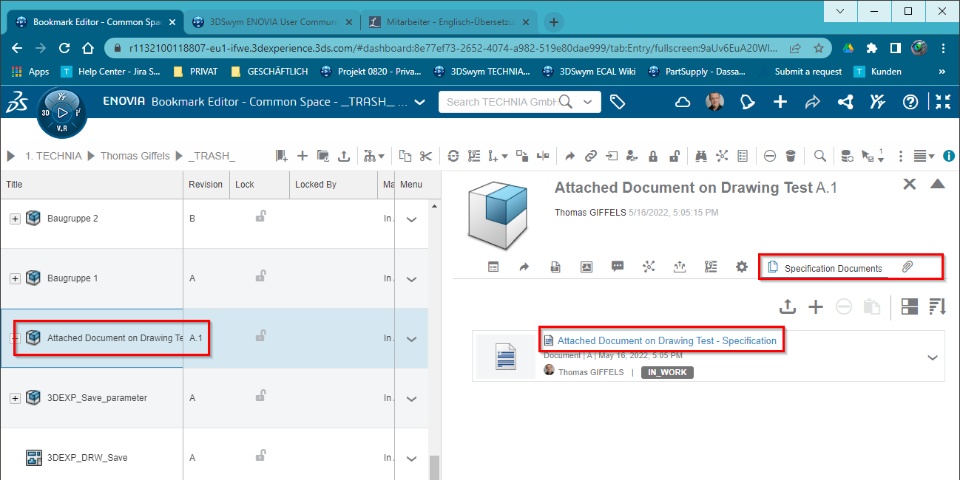Click the tag icon next to the search box
Image resolution: width=960 pixels, height=480 pixels.
tap(617, 102)
